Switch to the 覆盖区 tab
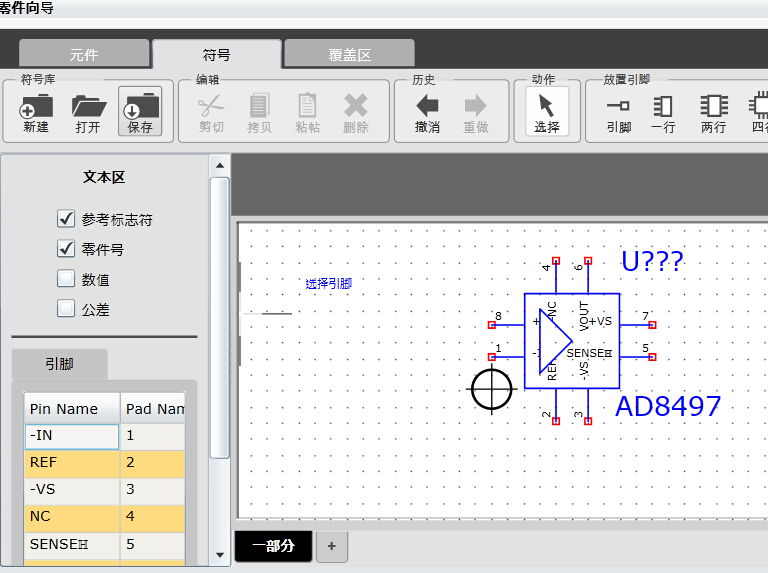Screen dimensions: 768x573 [x=349, y=54]
